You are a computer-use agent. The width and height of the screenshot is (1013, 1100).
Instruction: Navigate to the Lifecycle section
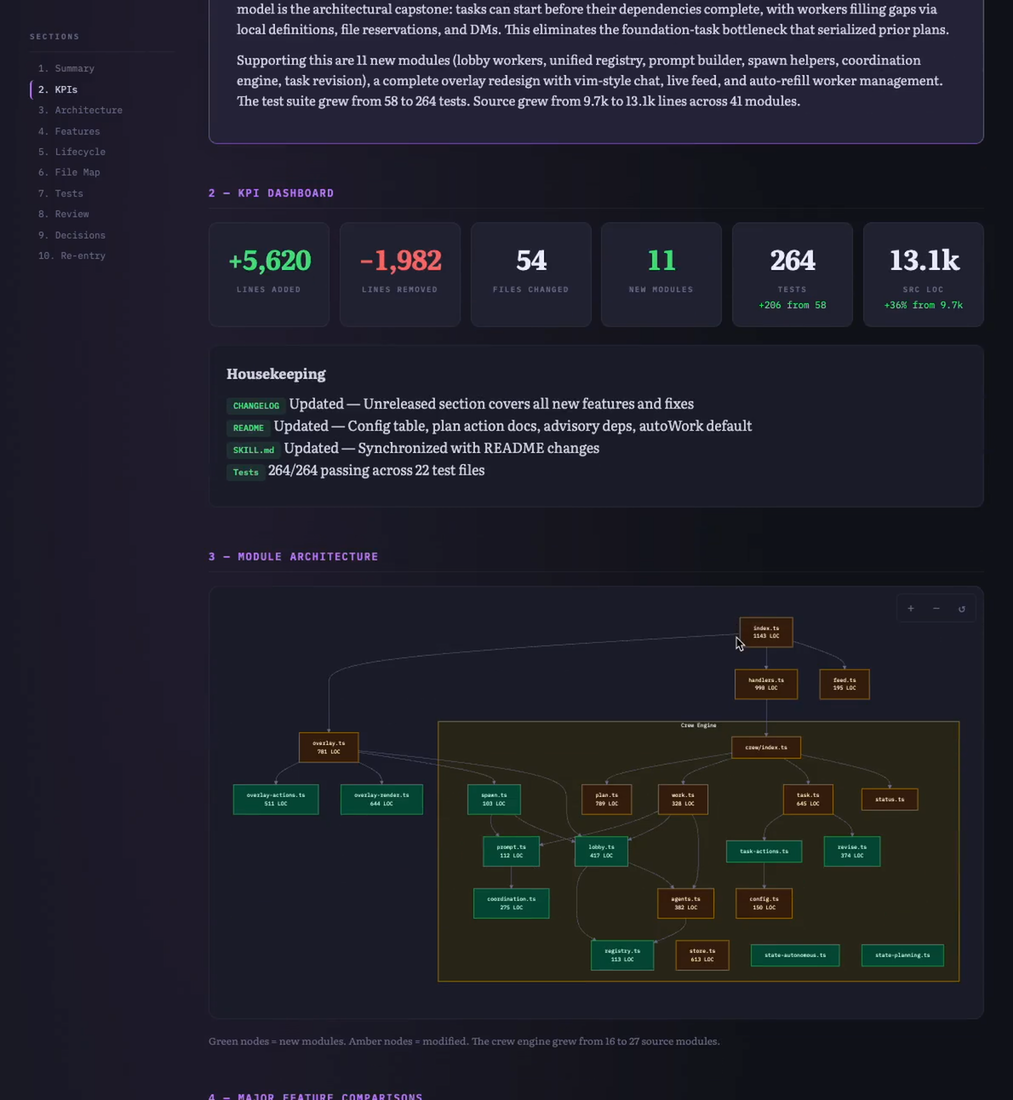click(x=72, y=152)
